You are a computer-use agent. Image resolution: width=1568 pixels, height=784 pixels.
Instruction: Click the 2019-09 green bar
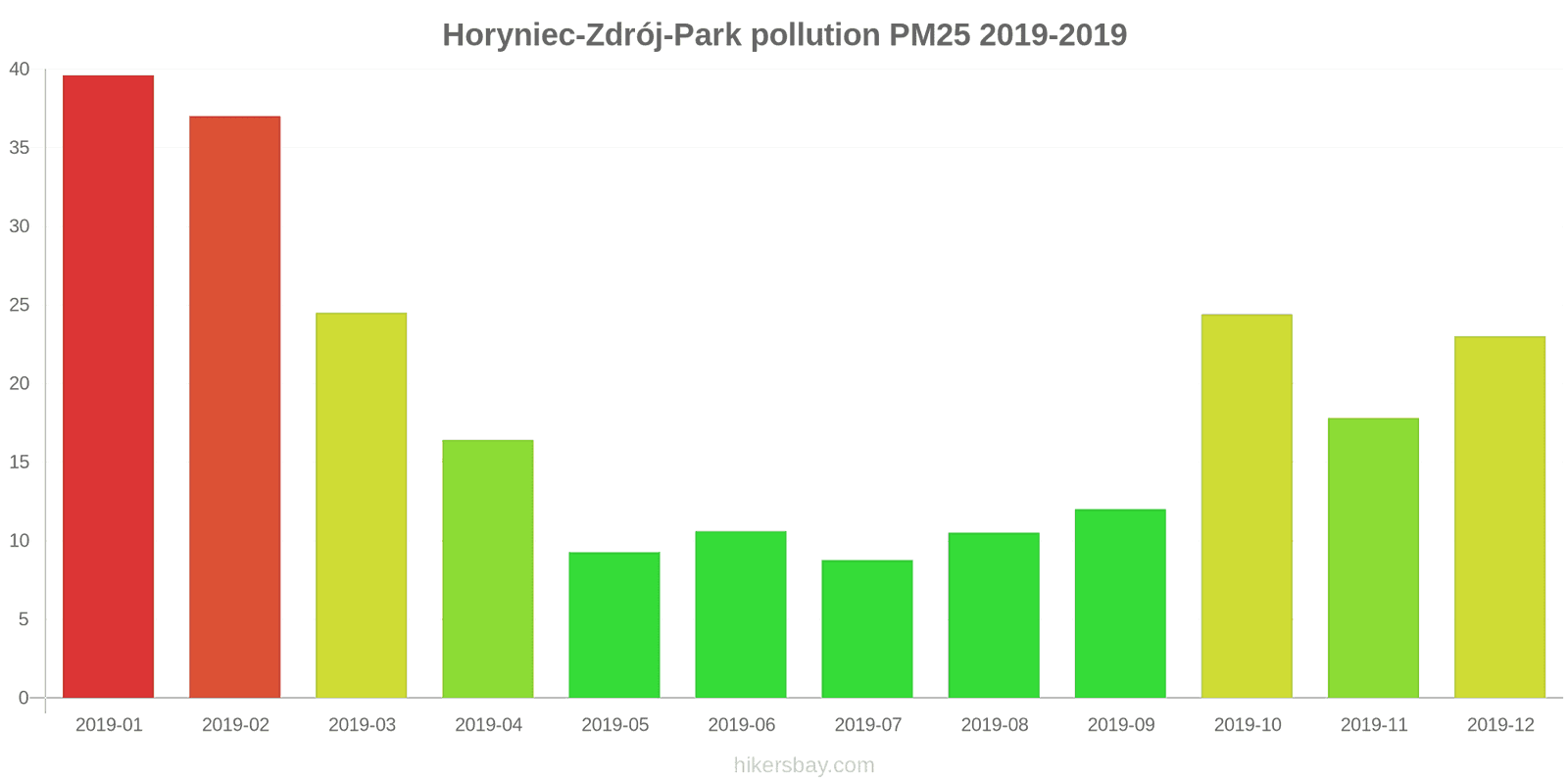click(1119, 604)
